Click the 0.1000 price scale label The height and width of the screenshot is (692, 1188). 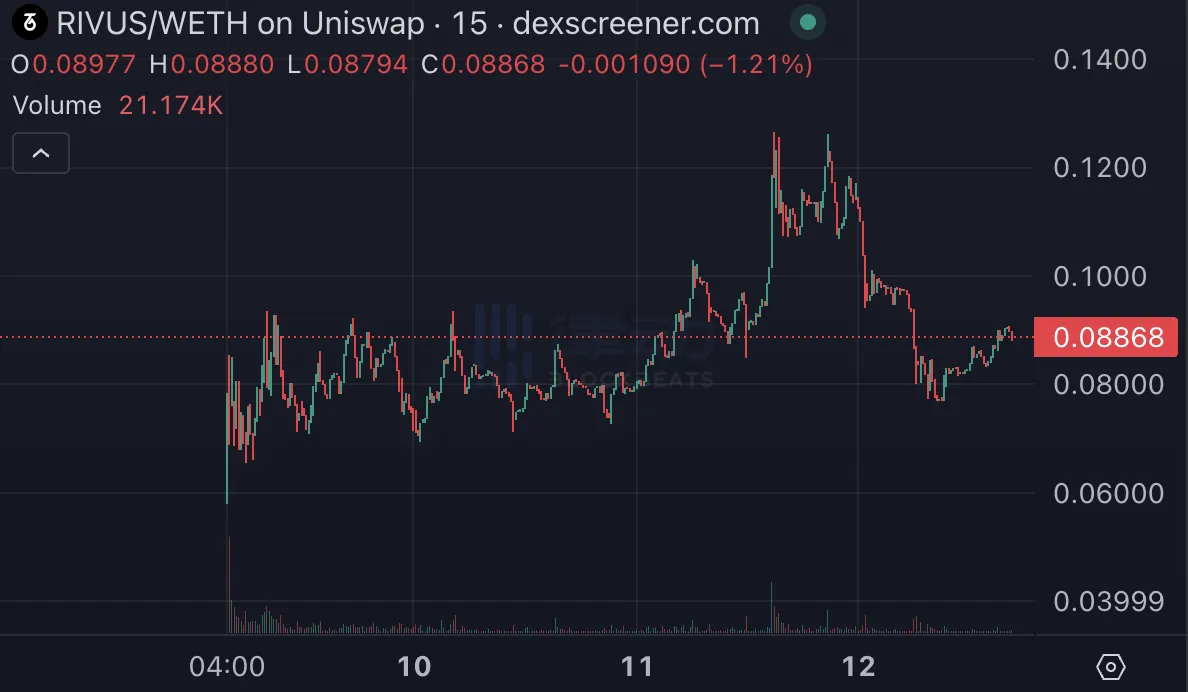click(1100, 276)
